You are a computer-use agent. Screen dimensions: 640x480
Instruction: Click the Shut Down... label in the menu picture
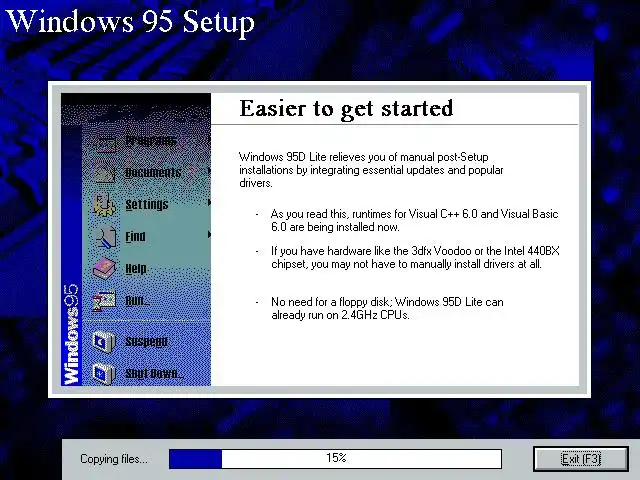coord(154,373)
